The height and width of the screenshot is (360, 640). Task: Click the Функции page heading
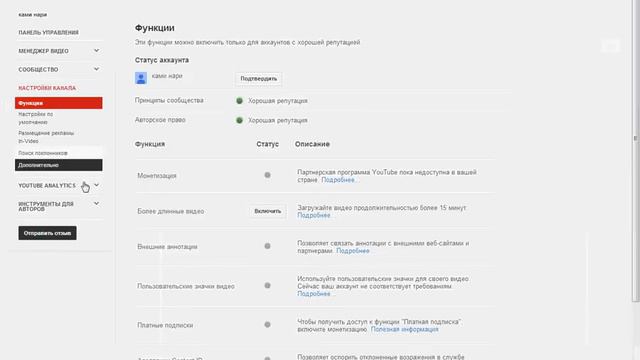[155, 28]
